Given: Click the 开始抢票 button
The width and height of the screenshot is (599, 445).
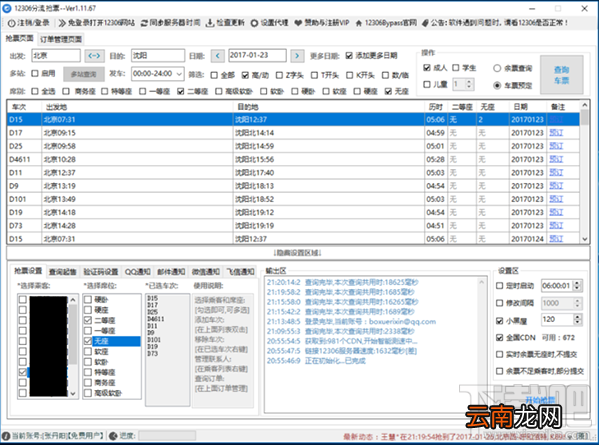Looking at the screenshot, I should click(540, 400).
